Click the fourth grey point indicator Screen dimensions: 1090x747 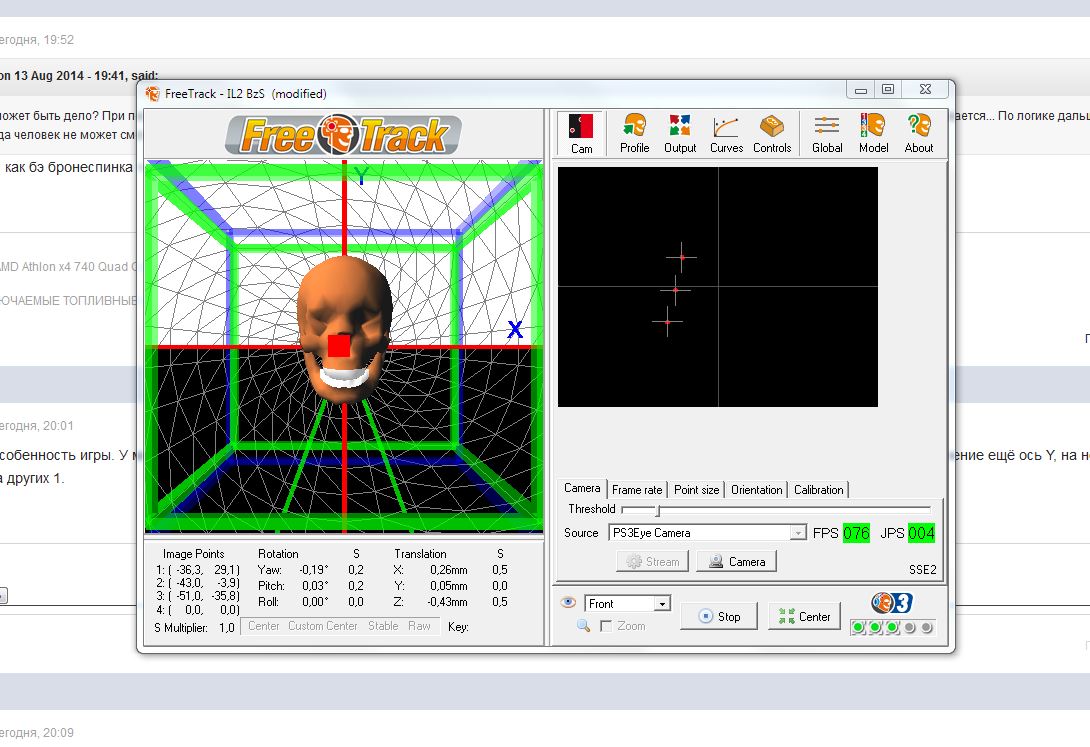tap(909, 627)
